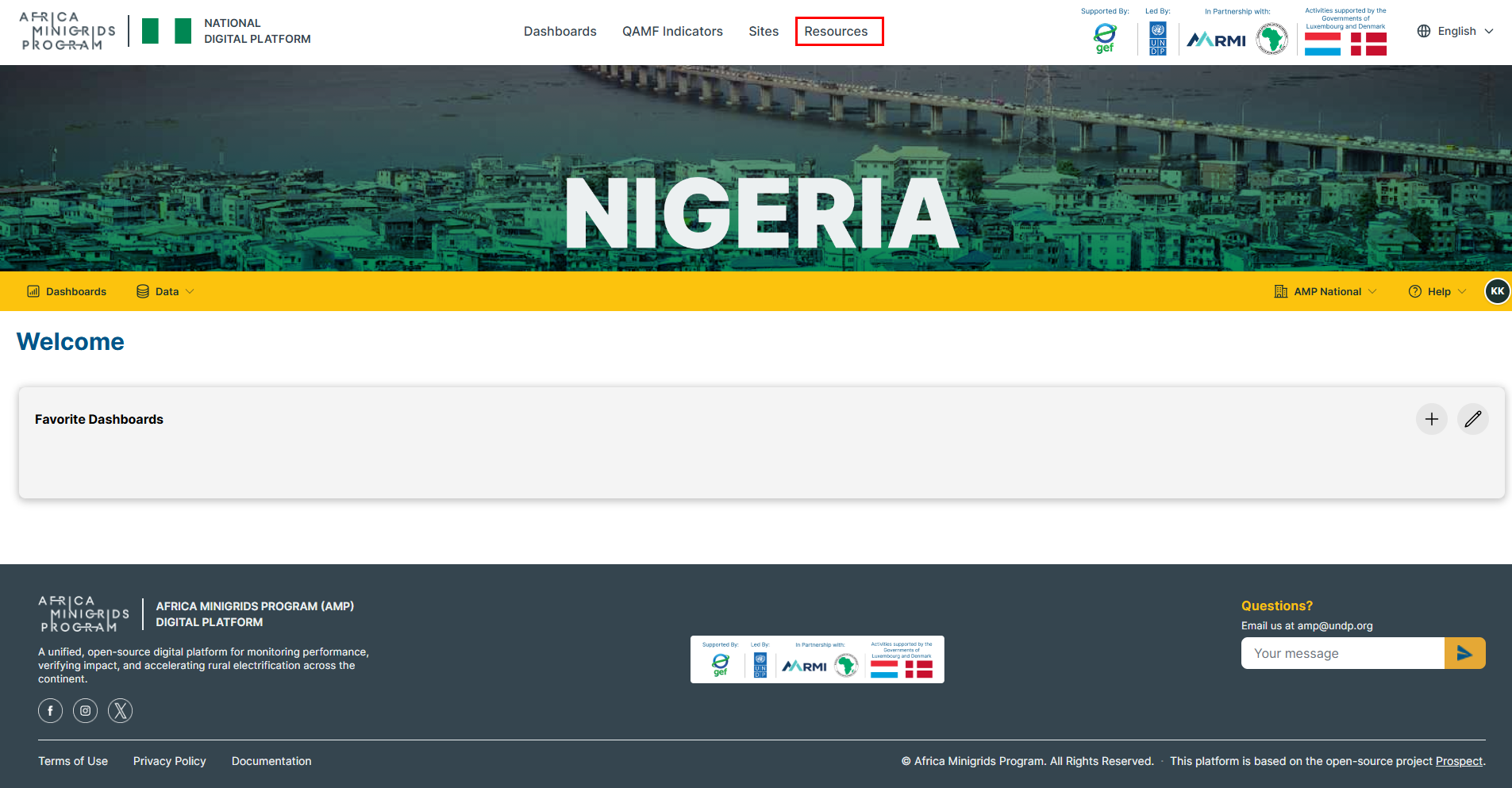Click the Favorite Dashboards heading
Screen dimensions: 1512x788
tap(99, 419)
